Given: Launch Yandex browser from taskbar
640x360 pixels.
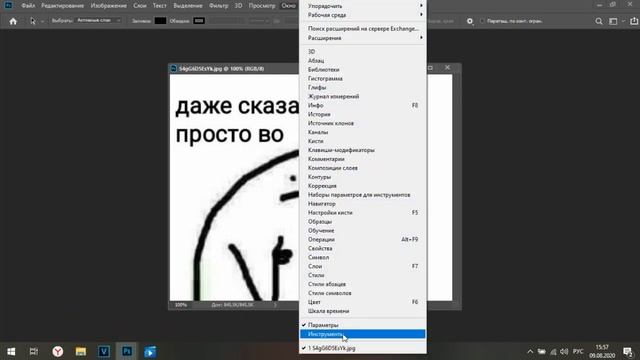Looking at the screenshot, I should point(58,351).
